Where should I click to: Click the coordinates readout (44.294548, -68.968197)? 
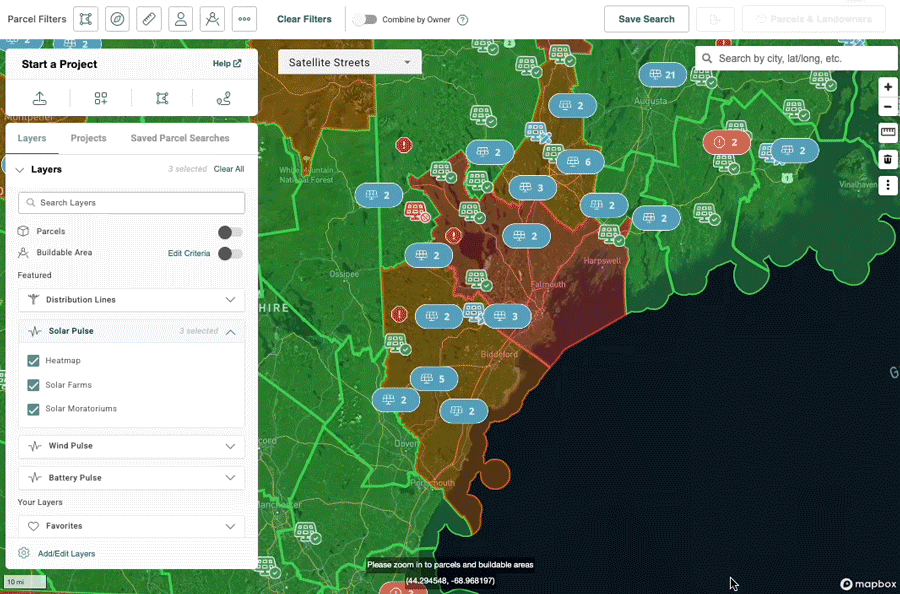[450, 581]
